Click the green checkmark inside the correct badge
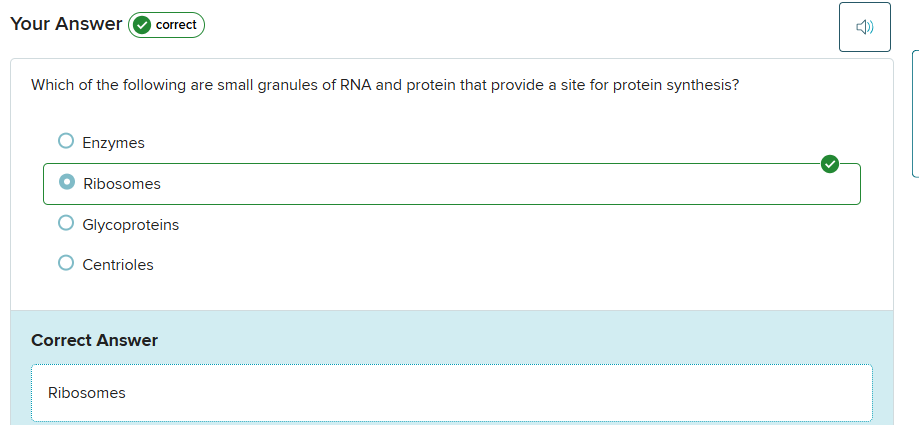 142,25
